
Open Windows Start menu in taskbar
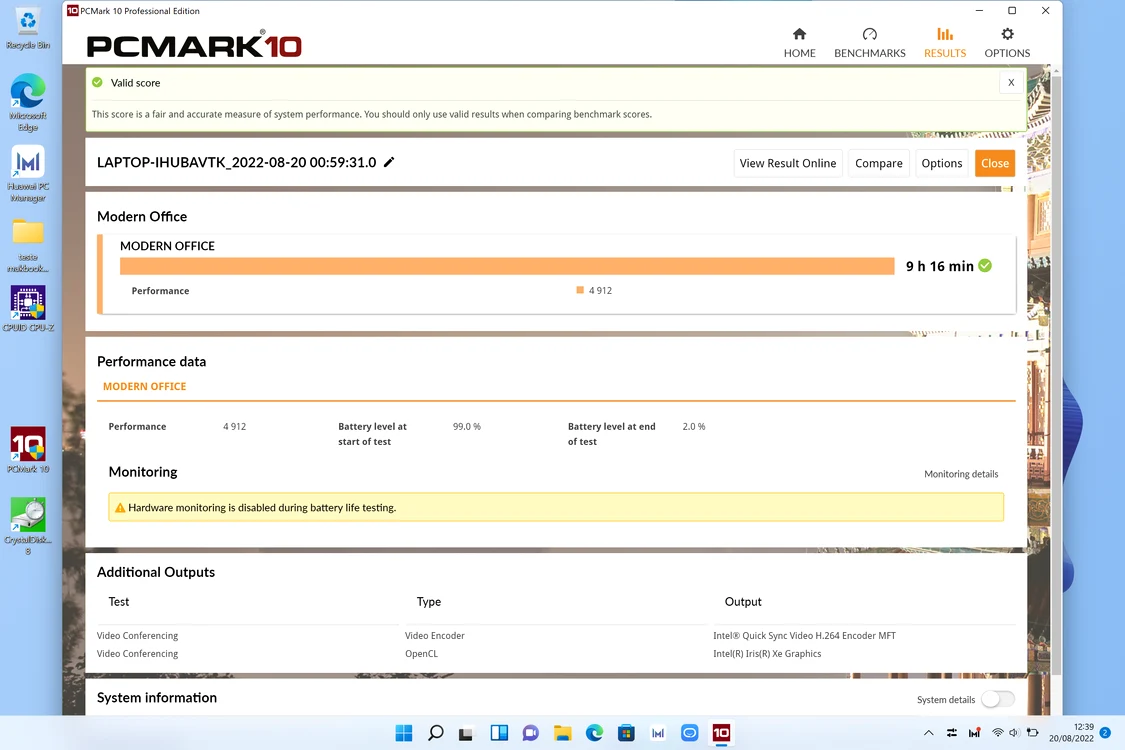tap(404, 733)
